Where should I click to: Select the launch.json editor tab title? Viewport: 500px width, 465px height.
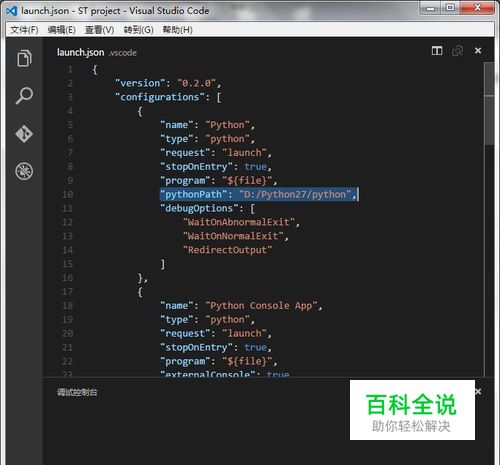click(x=80, y=53)
